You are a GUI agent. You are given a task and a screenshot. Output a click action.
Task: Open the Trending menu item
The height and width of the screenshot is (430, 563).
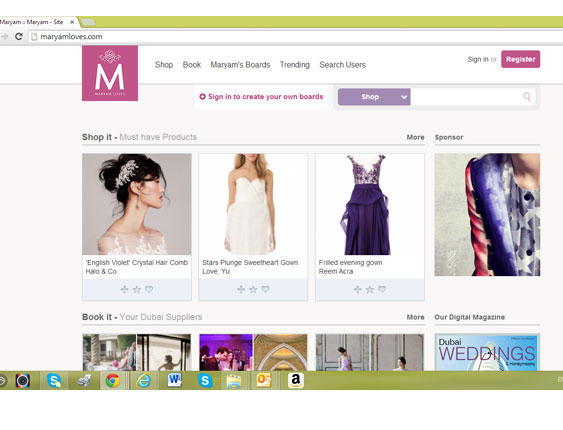[x=295, y=65]
